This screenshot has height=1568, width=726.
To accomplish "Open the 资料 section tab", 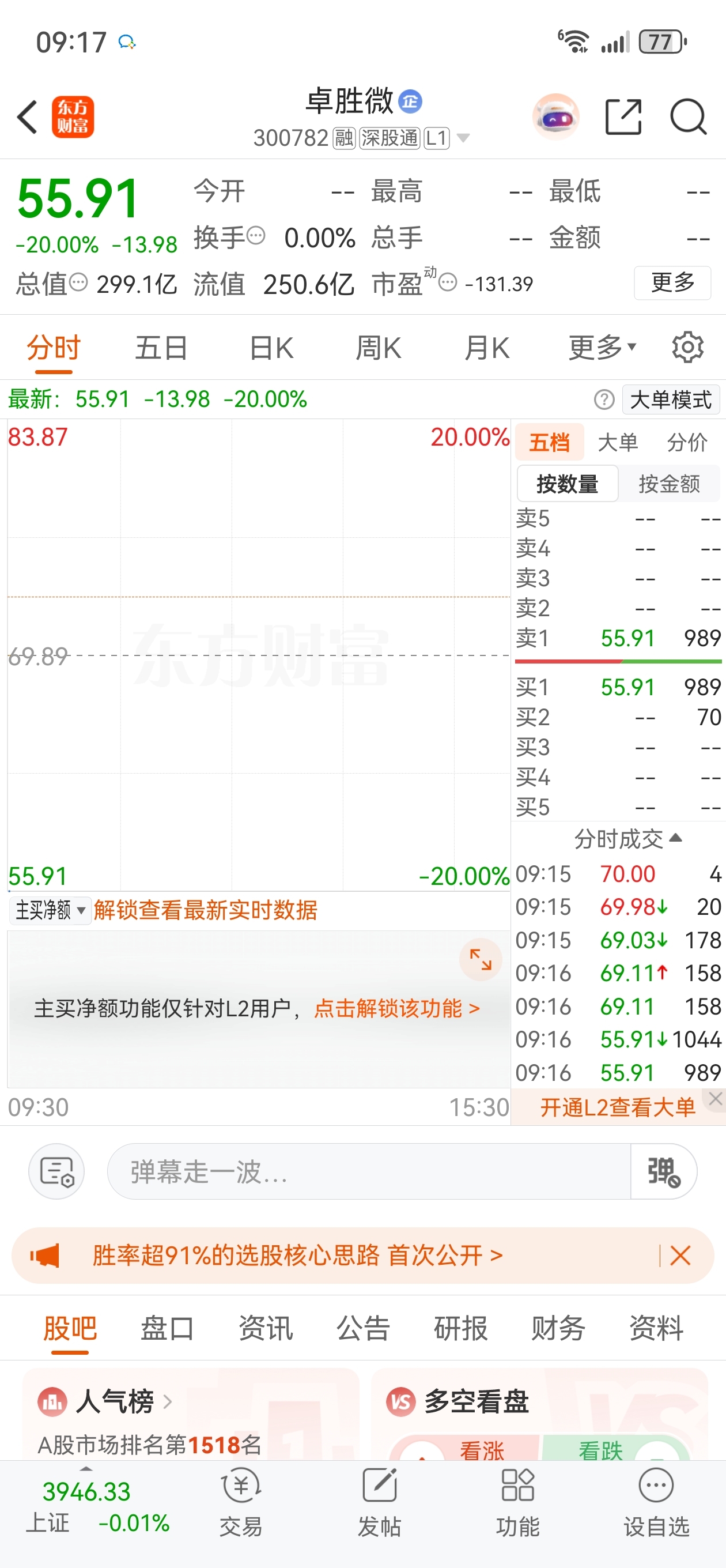I will pyautogui.click(x=656, y=1328).
